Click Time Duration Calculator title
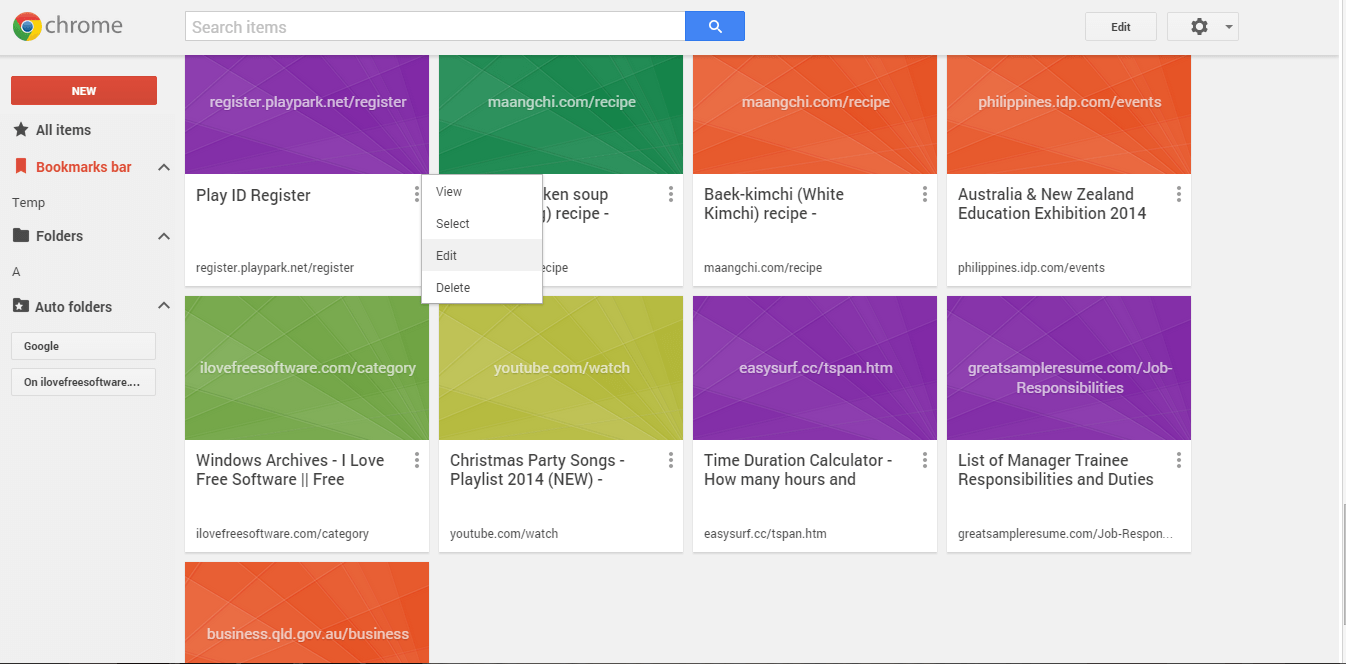The width and height of the screenshot is (1346, 664). click(x=798, y=470)
